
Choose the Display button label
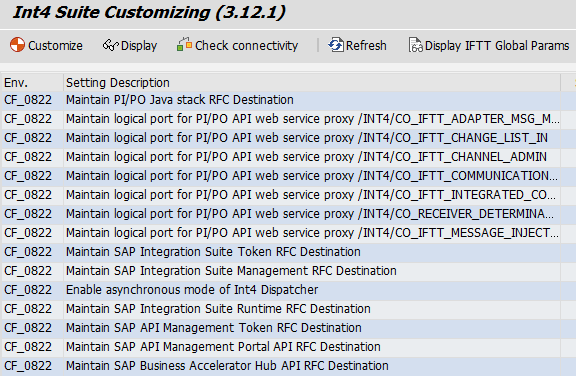[139, 46]
